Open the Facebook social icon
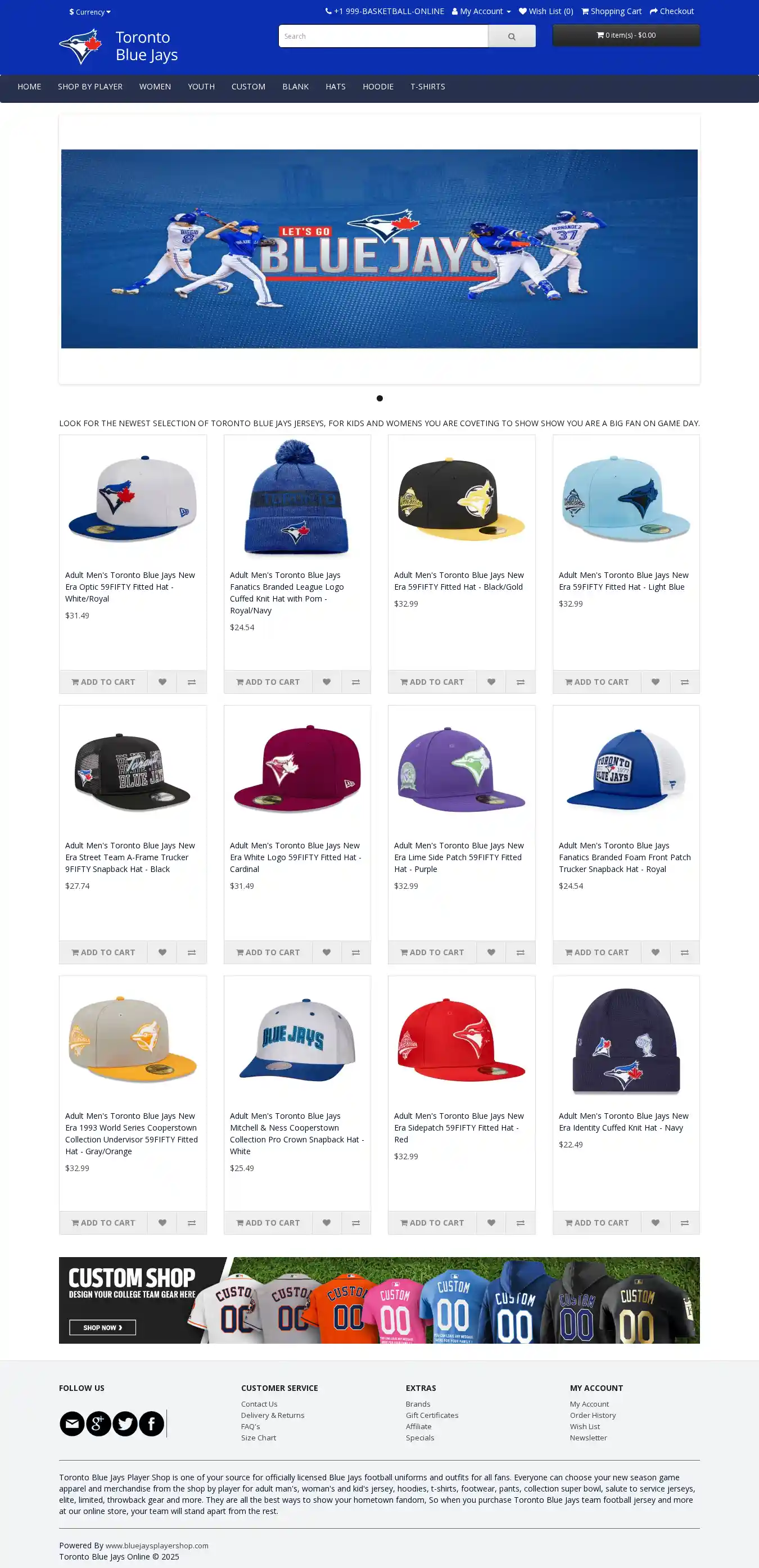759x1568 pixels. pos(152,1424)
